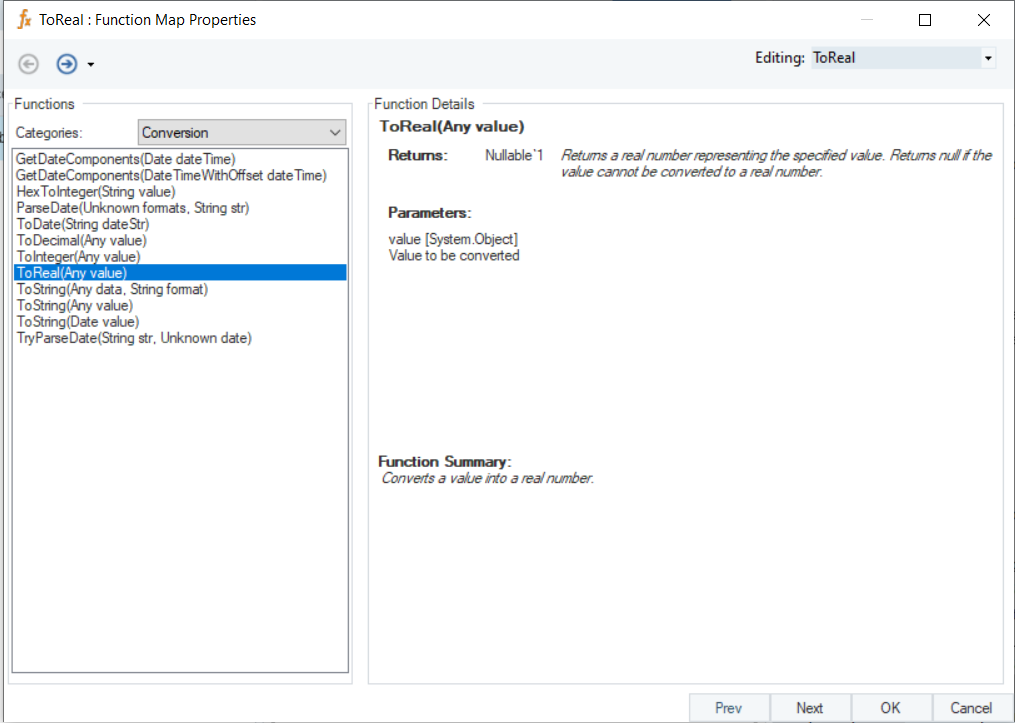
Task: Select ToInteger(Any value) function
Action: tap(79, 256)
